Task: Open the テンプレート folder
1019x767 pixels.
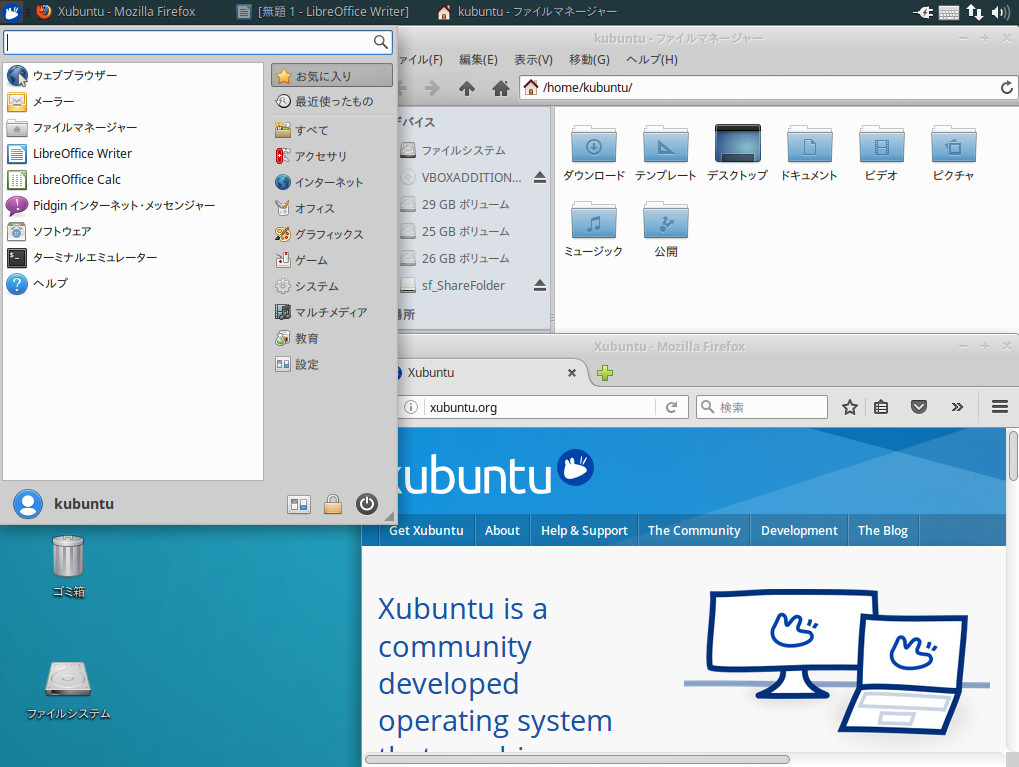Action: [x=665, y=153]
